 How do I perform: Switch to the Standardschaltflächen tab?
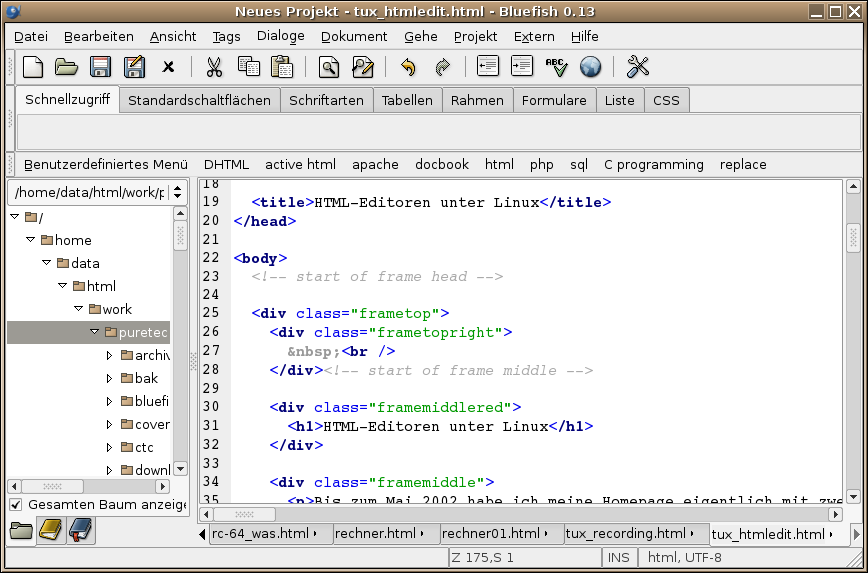pyautogui.click(x=199, y=100)
